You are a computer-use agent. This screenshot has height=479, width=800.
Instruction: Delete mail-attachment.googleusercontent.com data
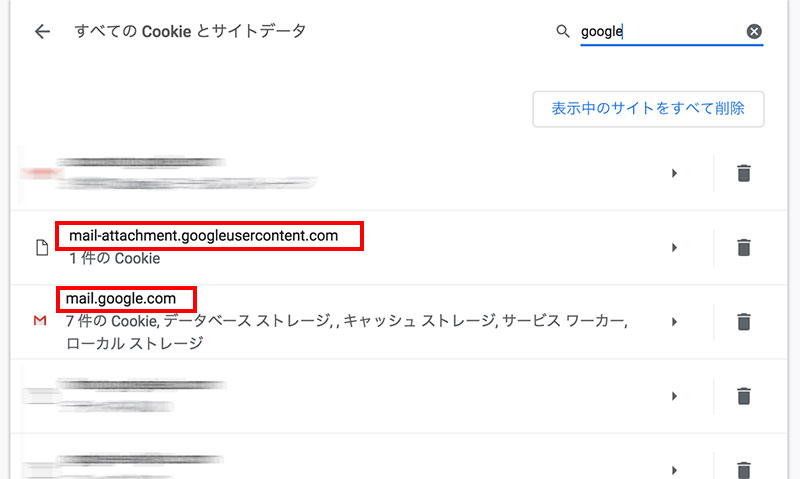743,247
